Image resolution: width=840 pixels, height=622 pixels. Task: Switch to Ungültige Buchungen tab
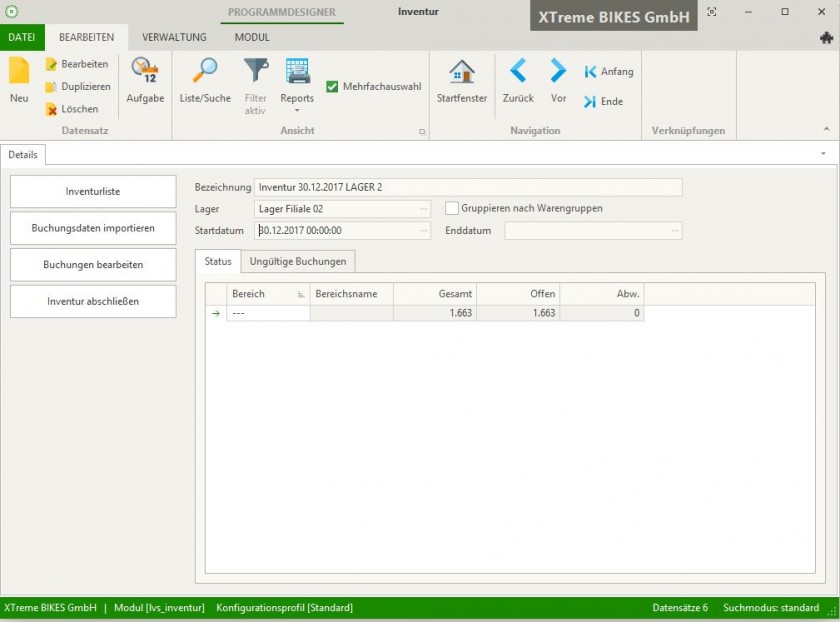point(298,261)
